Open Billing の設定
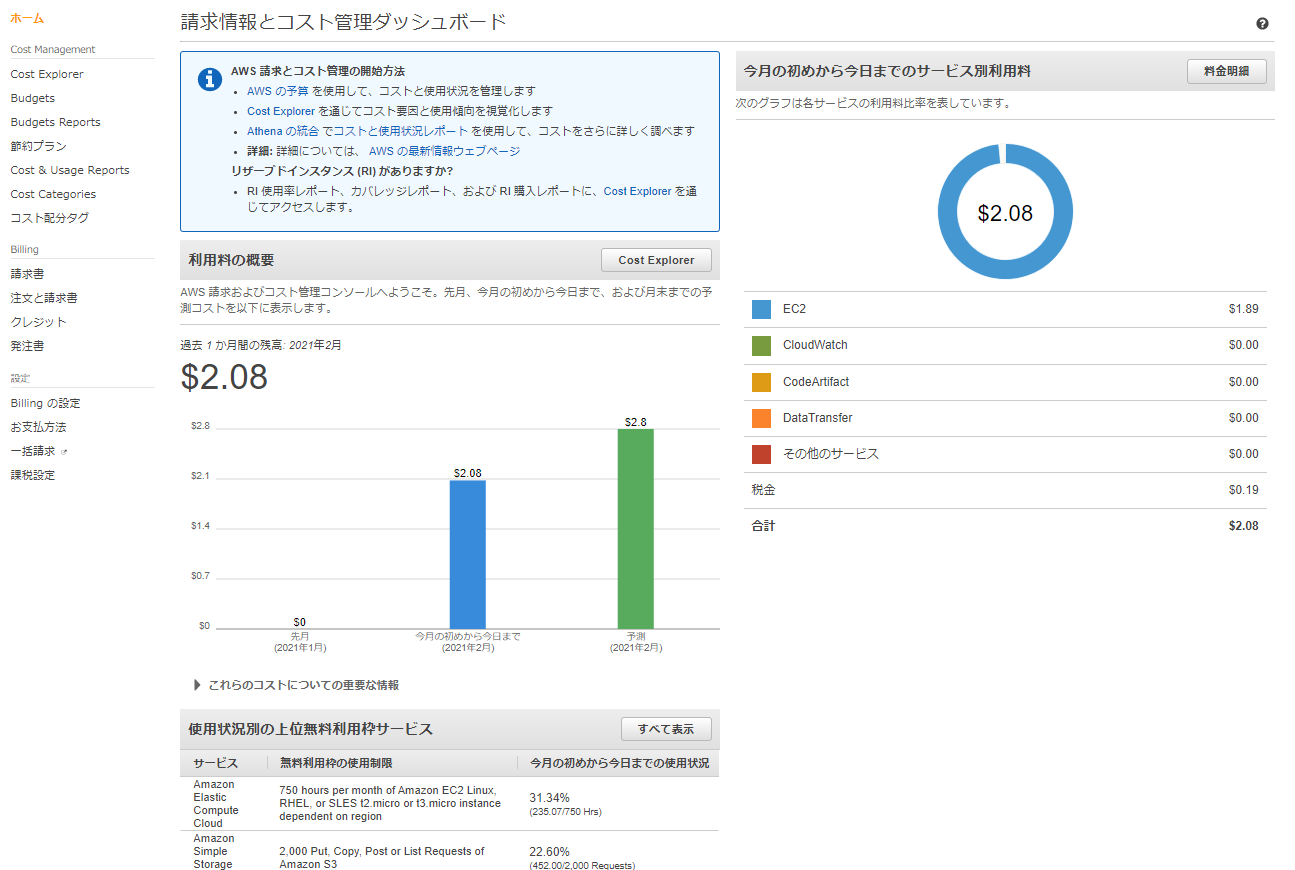Viewport: 1295px width, 870px height. coord(45,403)
